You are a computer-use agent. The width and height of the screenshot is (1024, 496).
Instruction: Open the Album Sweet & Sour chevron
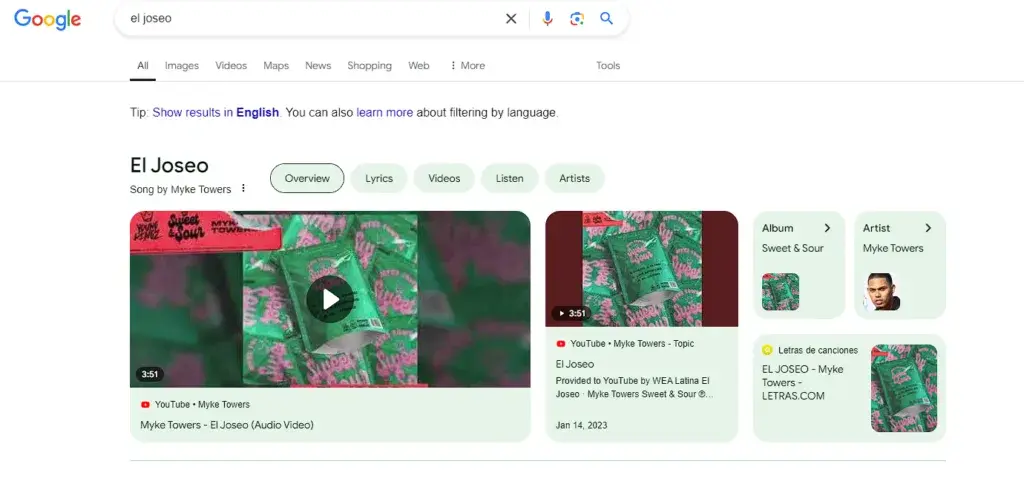(827, 228)
